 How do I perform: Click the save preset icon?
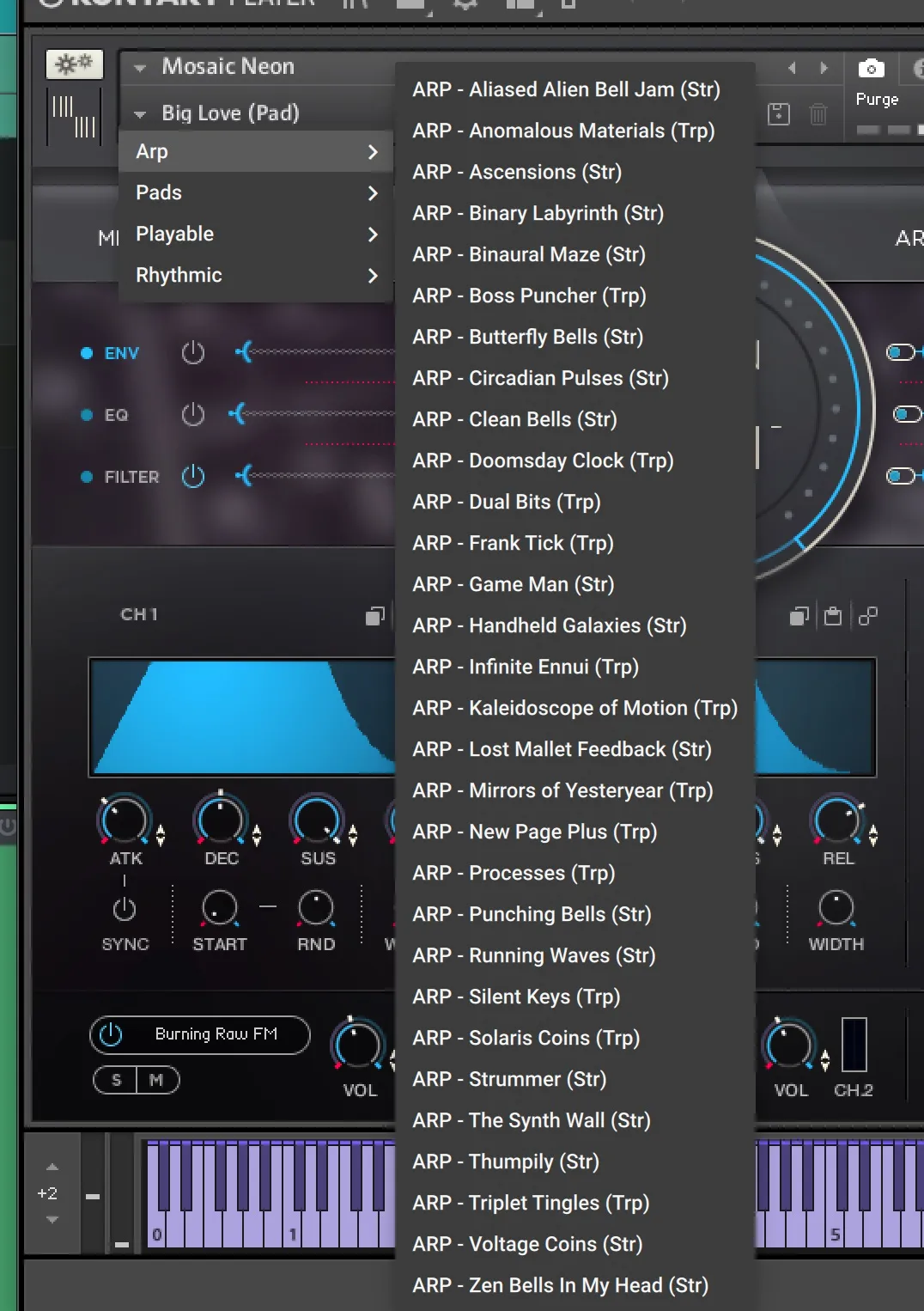click(779, 113)
